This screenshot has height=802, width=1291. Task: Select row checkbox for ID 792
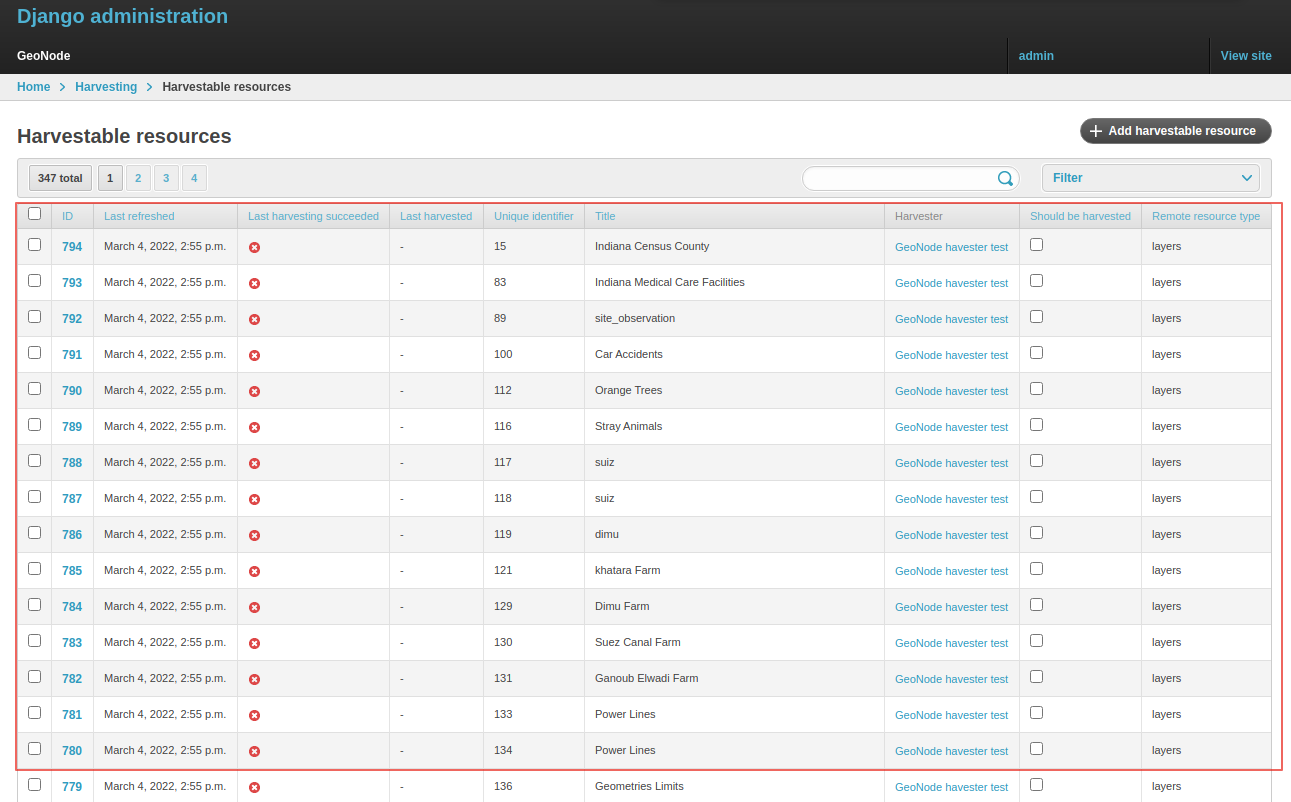34,316
